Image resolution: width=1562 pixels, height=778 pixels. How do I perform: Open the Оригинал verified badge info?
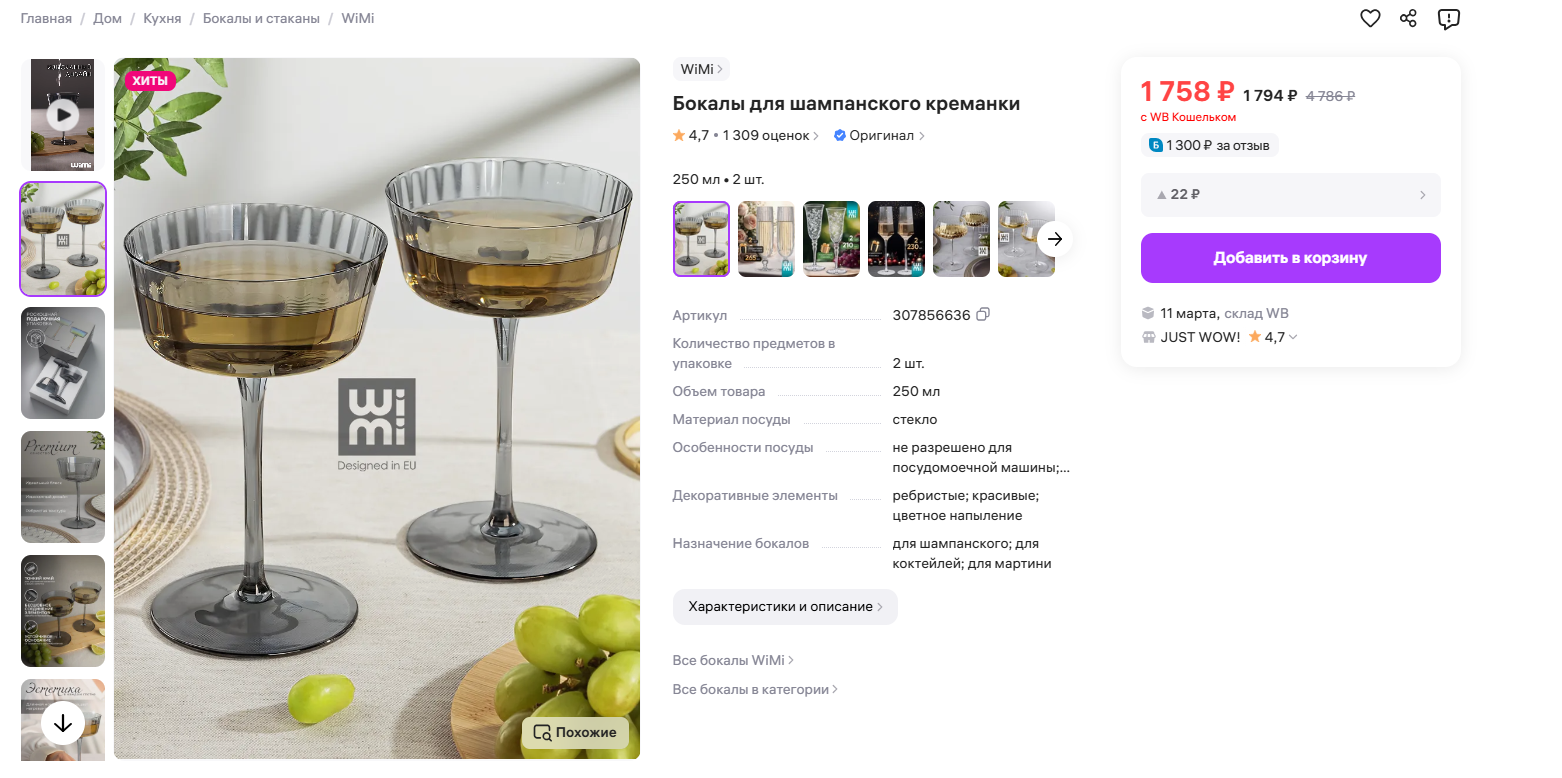pyautogui.click(x=879, y=136)
